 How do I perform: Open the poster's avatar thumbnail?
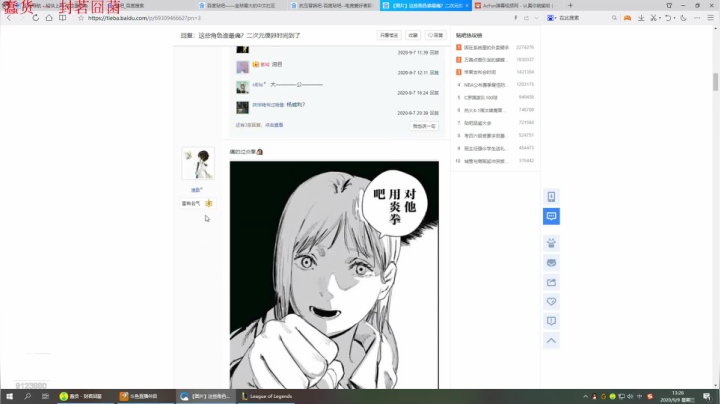pos(198,163)
